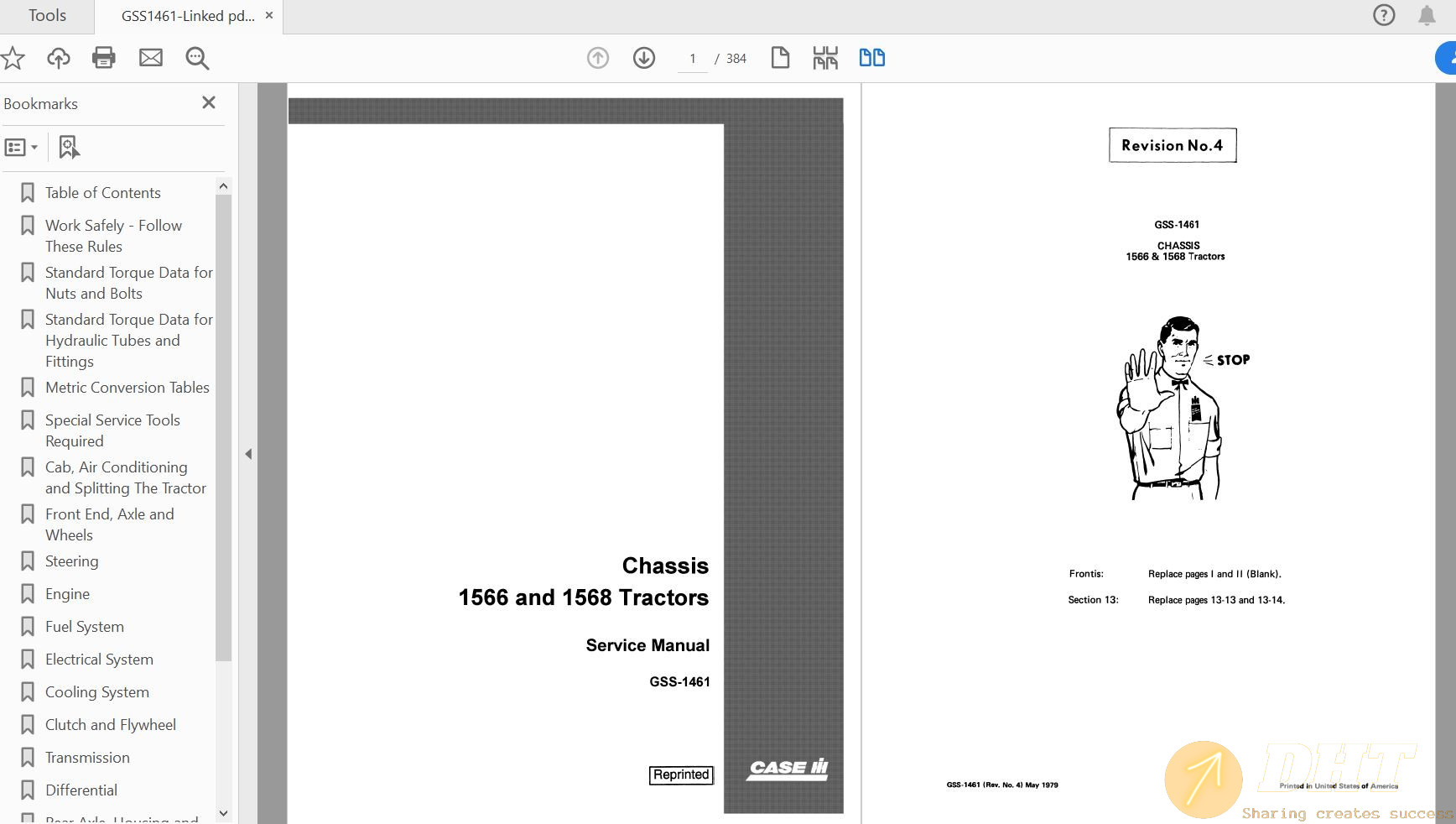Toggle the two-page view mode
This screenshot has height=824, width=1456.
[871, 58]
